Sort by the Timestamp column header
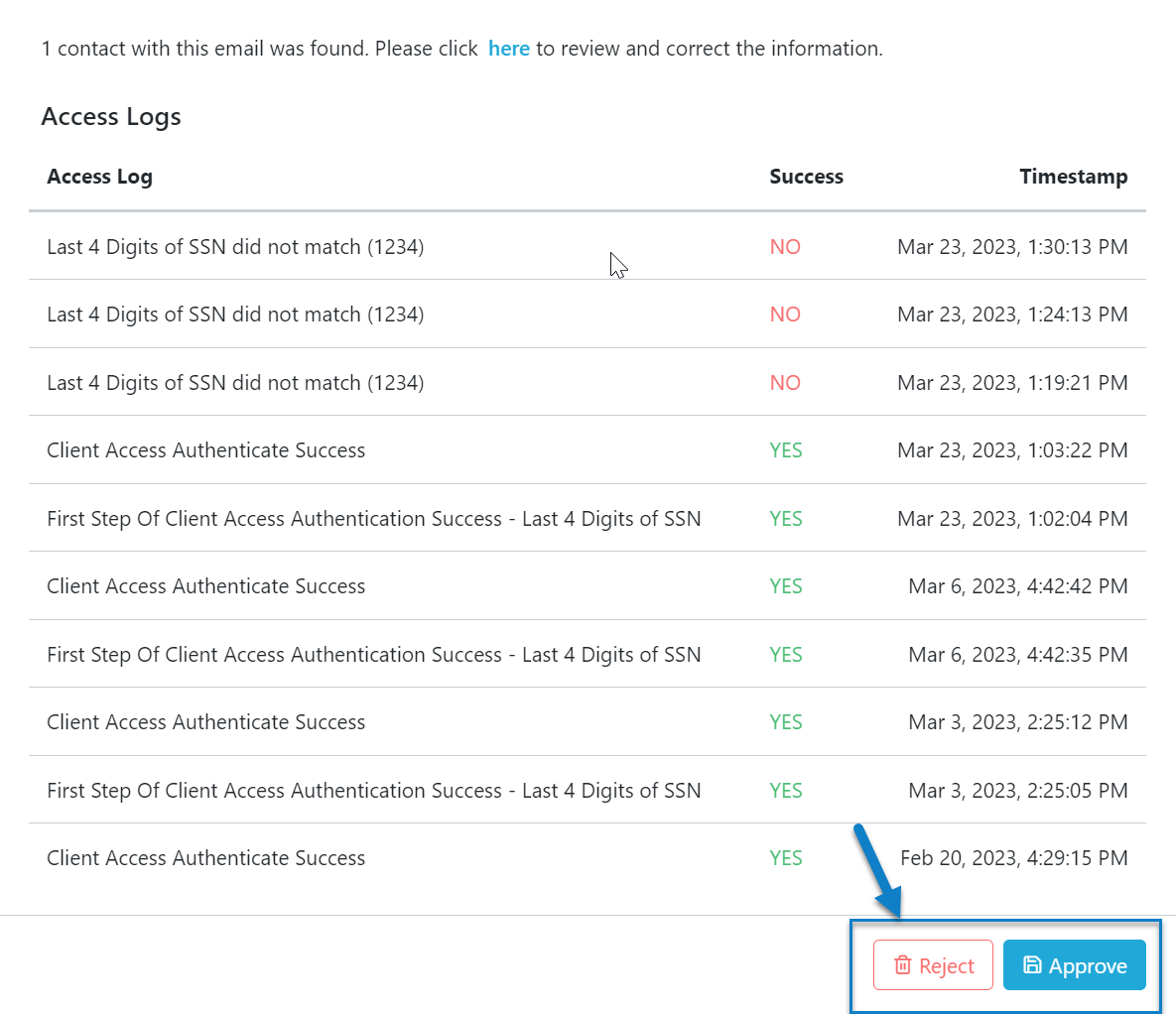 pyautogui.click(x=1073, y=176)
